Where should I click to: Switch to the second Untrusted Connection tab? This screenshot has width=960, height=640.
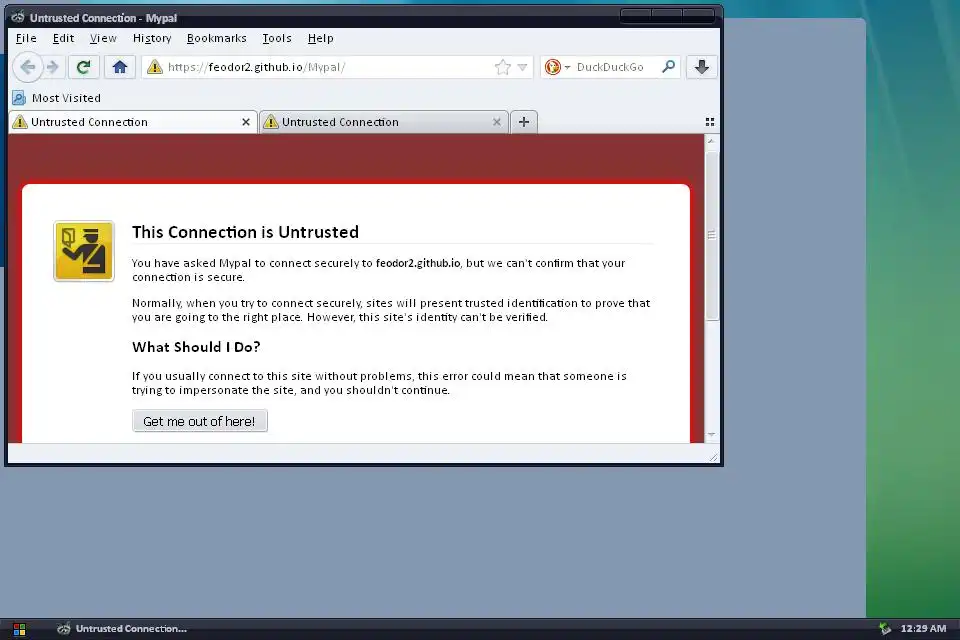(x=383, y=122)
